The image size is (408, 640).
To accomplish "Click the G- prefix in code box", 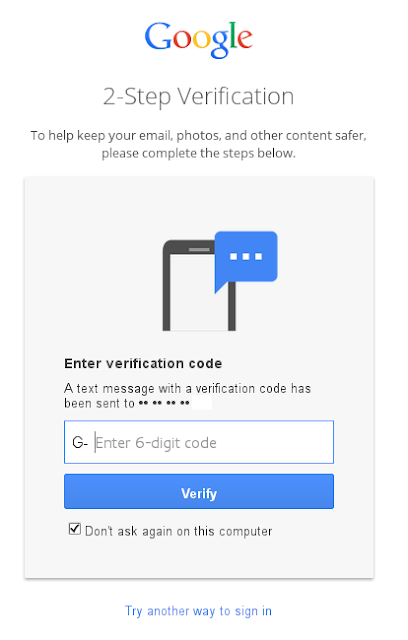I will click(80, 442).
